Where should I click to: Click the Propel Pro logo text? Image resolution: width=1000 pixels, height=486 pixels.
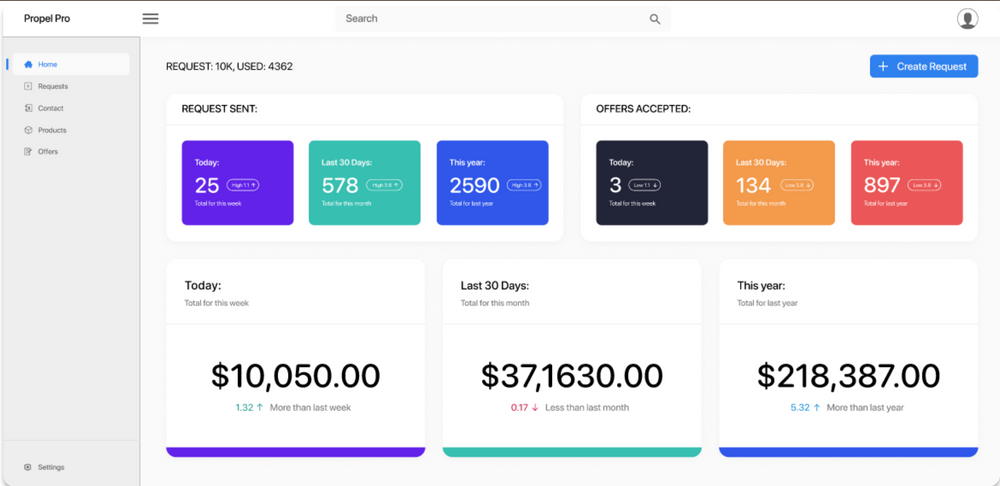coord(47,18)
